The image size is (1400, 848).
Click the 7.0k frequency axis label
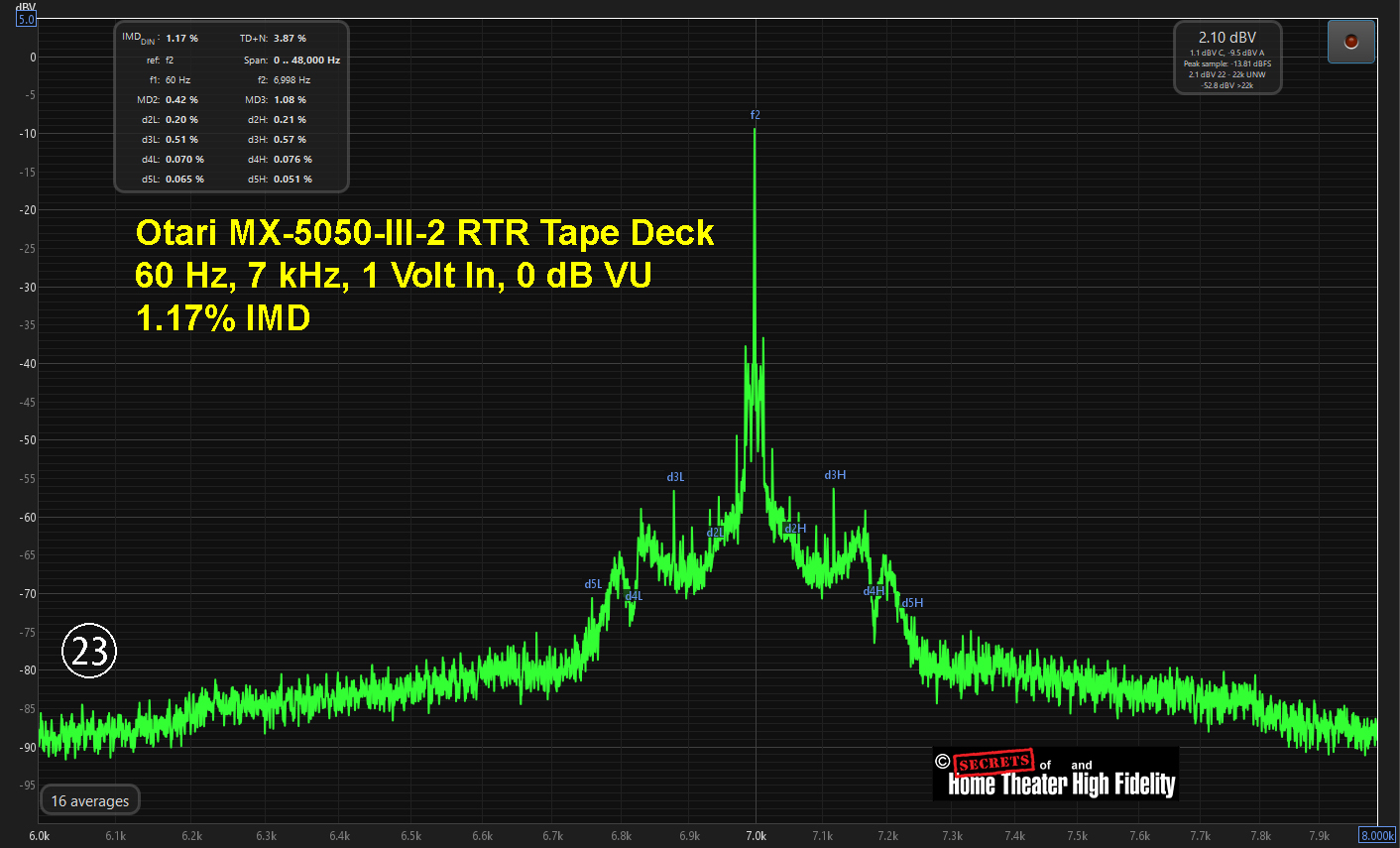(756, 835)
